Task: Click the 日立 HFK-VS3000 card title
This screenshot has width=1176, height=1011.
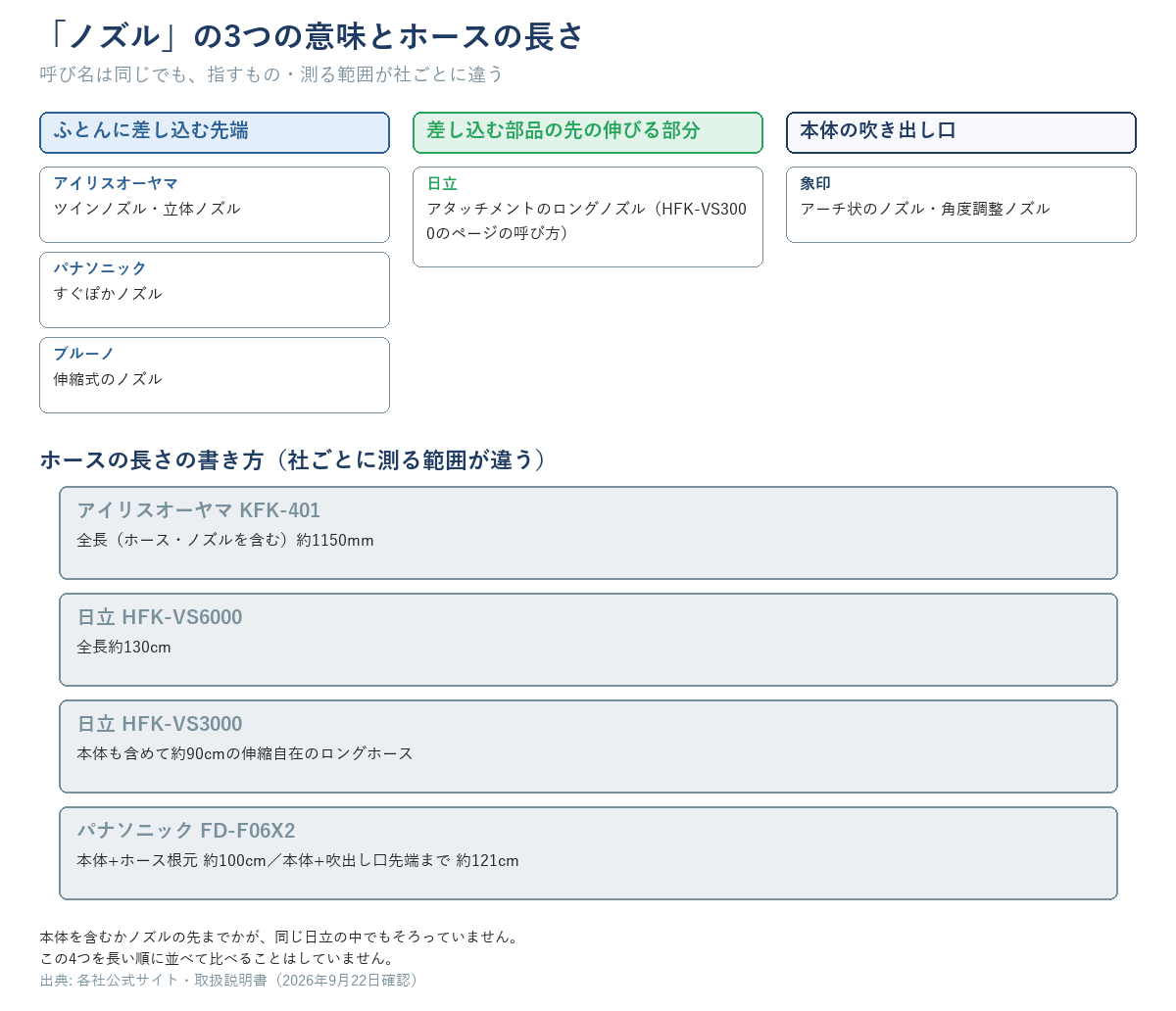Action: [x=160, y=724]
